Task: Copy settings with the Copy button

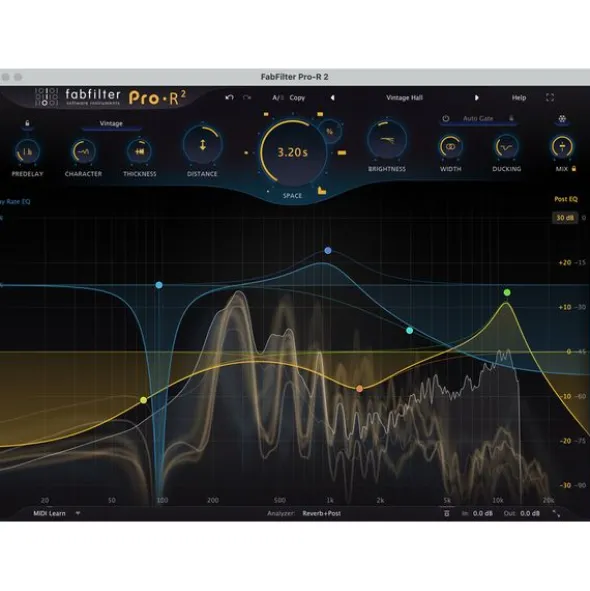Action: point(297,98)
